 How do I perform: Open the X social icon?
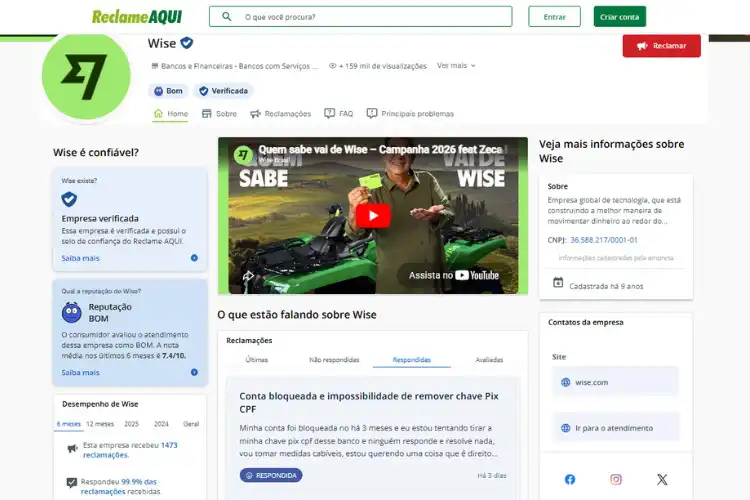pyautogui.click(x=662, y=479)
